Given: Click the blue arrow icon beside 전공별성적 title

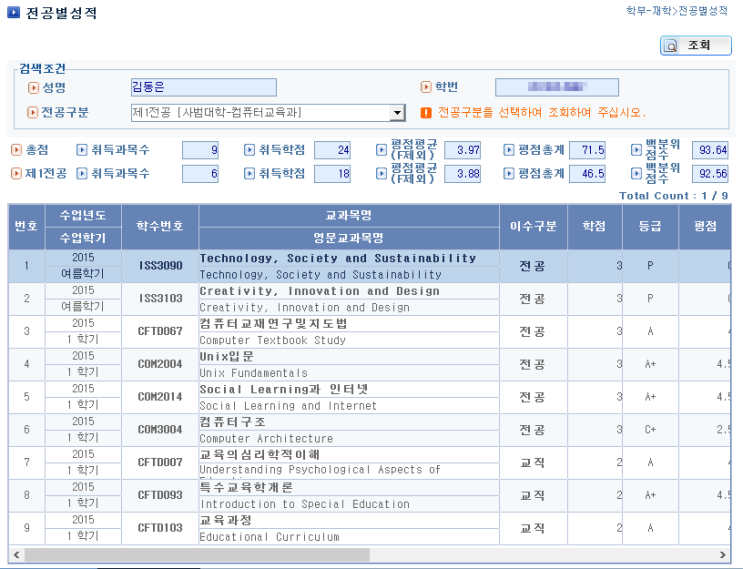Looking at the screenshot, I should [14, 12].
